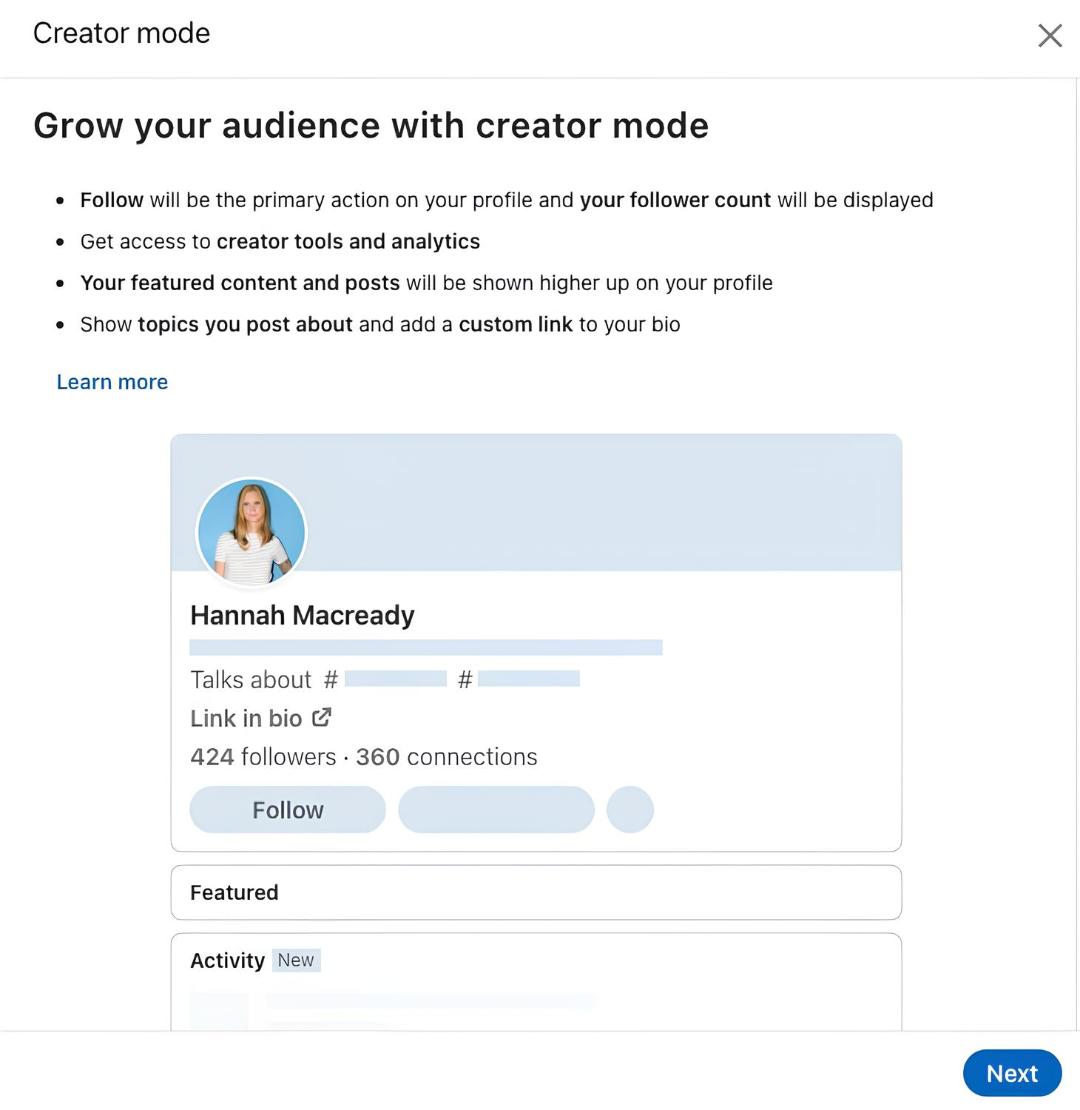Image resolution: width=1080 pixels, height=1110 pixels.
Task: Close the Creator mode dialog
Action: (1050, 35)
